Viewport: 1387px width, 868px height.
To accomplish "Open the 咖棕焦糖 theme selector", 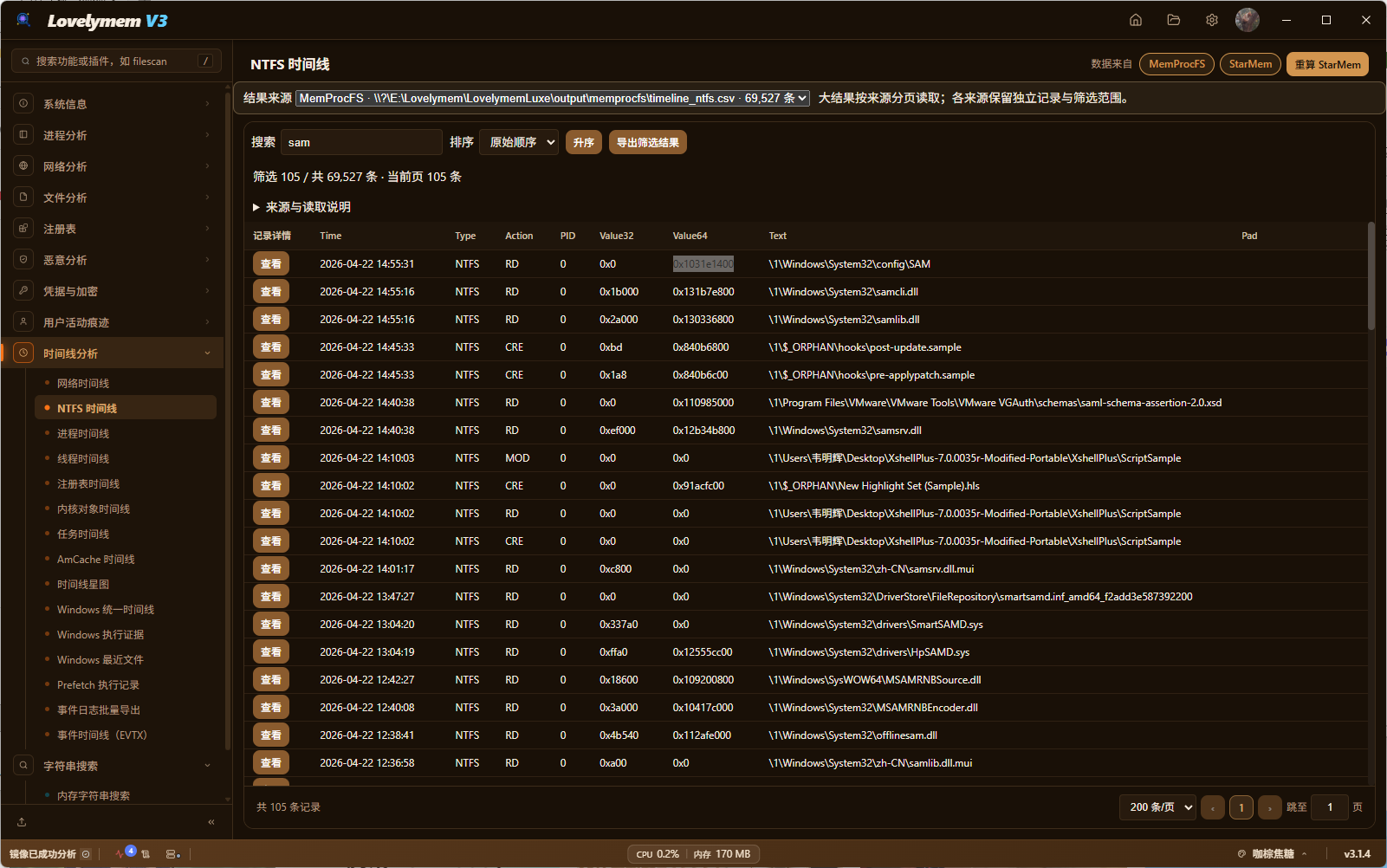I will click(x=1272, y=854).
